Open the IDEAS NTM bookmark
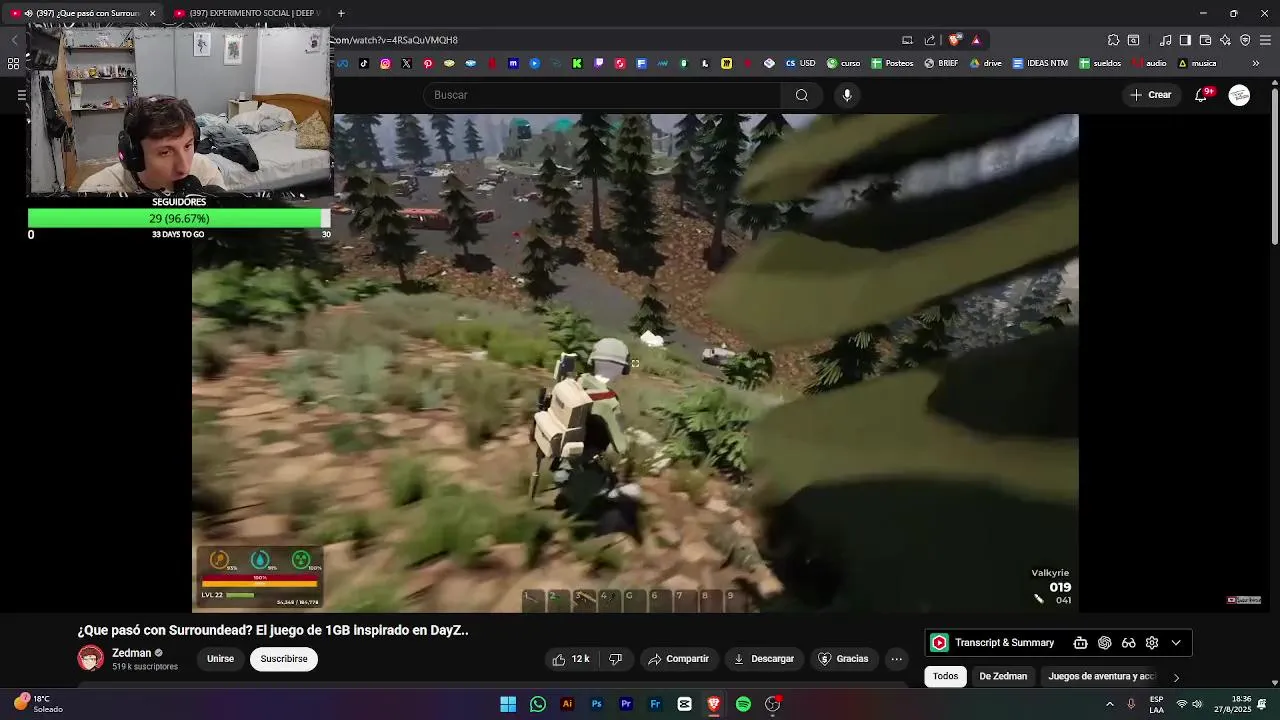Image resolution: width=1280 pixels, height=720 pixels. click(1040, 63)
